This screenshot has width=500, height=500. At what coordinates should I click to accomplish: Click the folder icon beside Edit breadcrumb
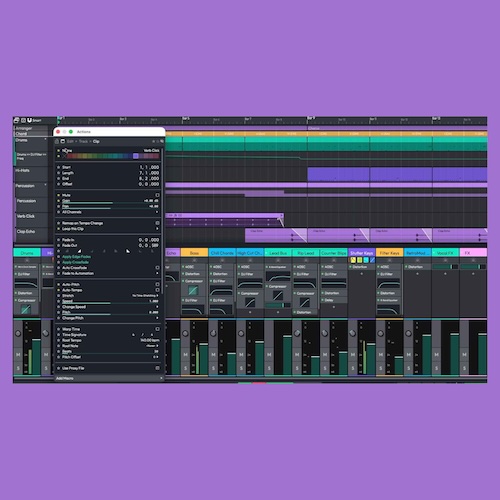[62, 141]
